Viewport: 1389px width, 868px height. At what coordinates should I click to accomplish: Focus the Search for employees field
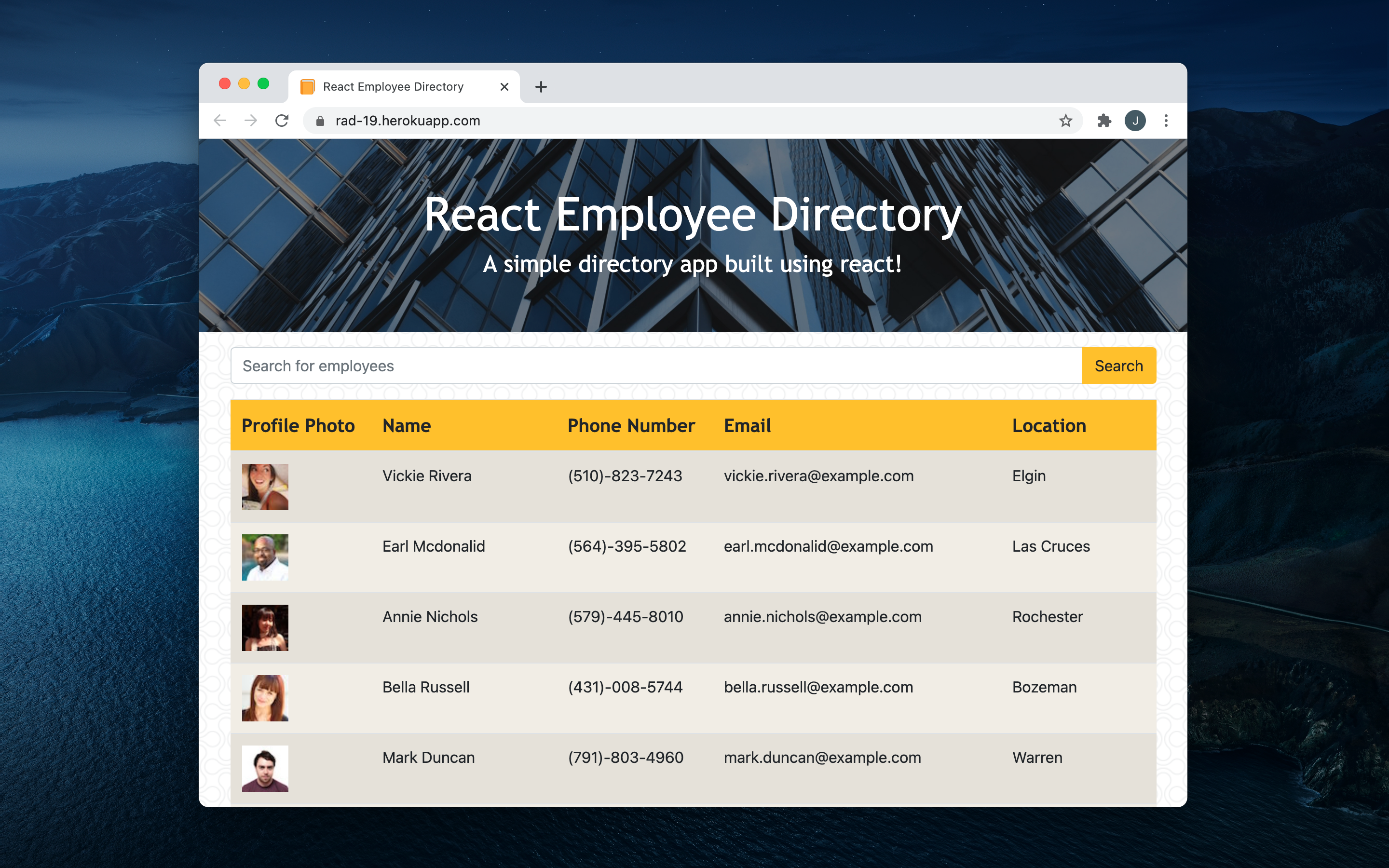(x=656, y=366)
